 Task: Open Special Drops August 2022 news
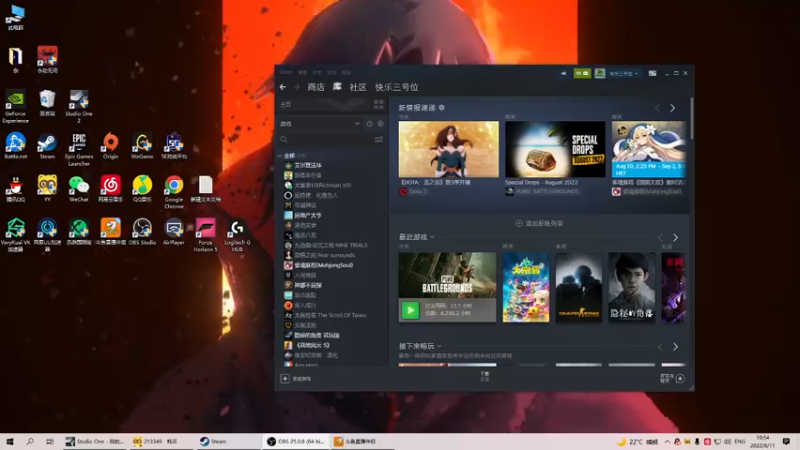[x=555, y=149]
